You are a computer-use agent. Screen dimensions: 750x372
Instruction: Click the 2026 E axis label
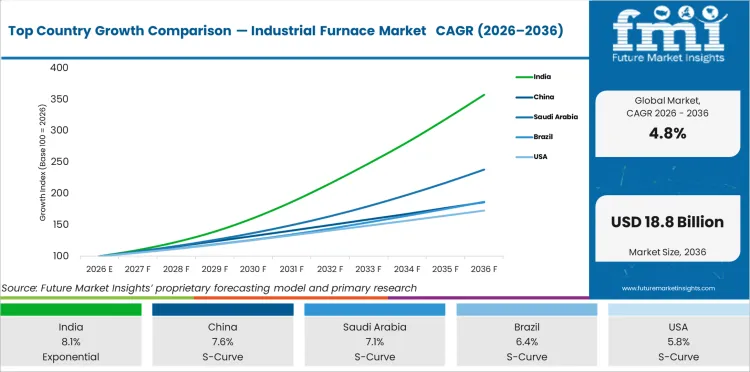click(x=99, y=269)
